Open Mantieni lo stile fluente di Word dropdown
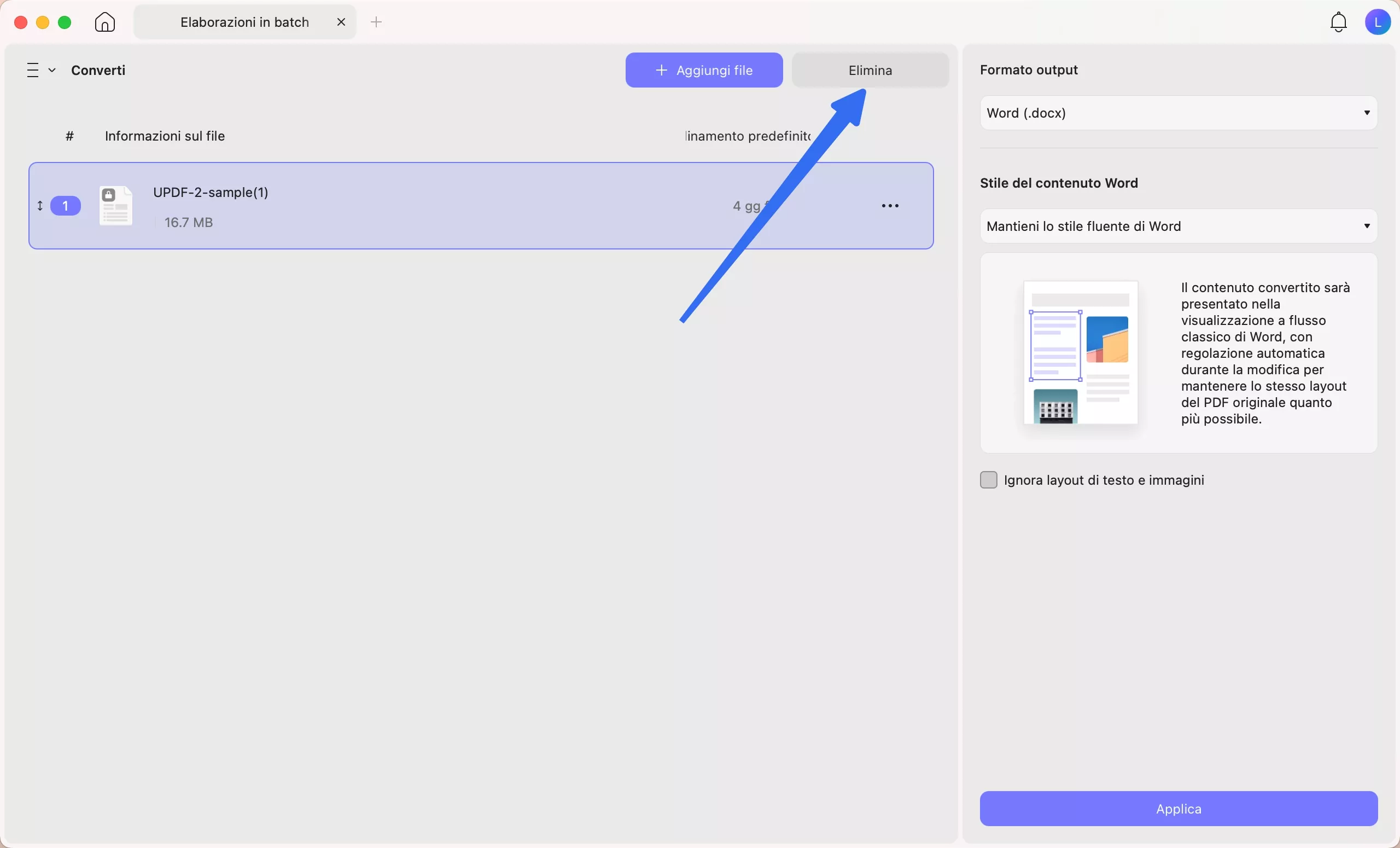Viewport: 1400px width, 848px height. point(1179,226)
